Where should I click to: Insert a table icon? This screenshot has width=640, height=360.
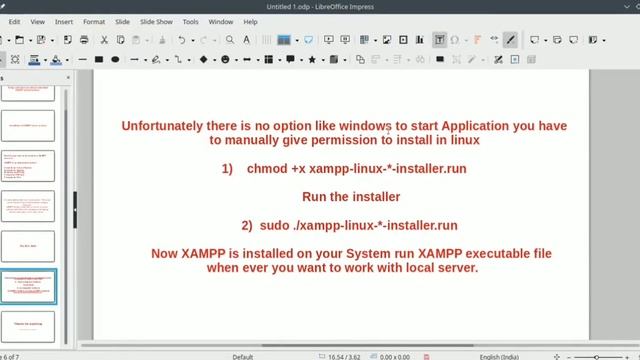364,40
